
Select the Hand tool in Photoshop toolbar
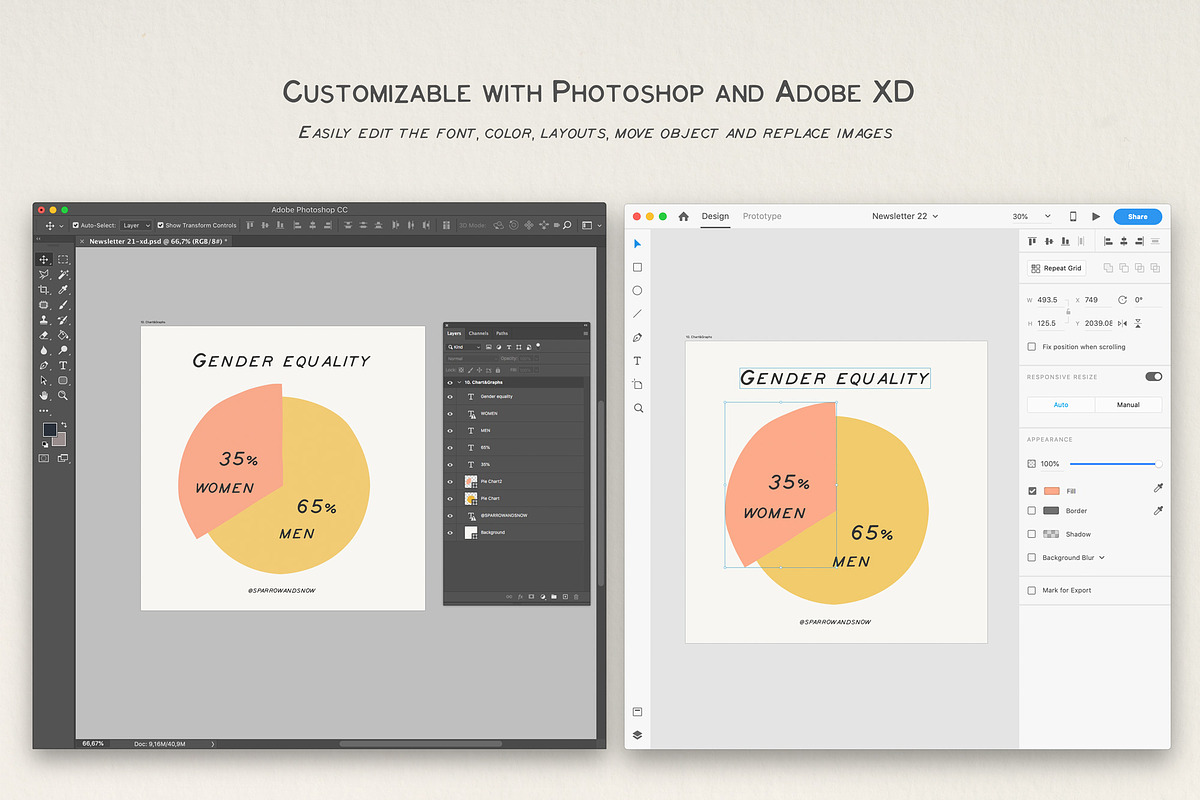coord(44,395)
